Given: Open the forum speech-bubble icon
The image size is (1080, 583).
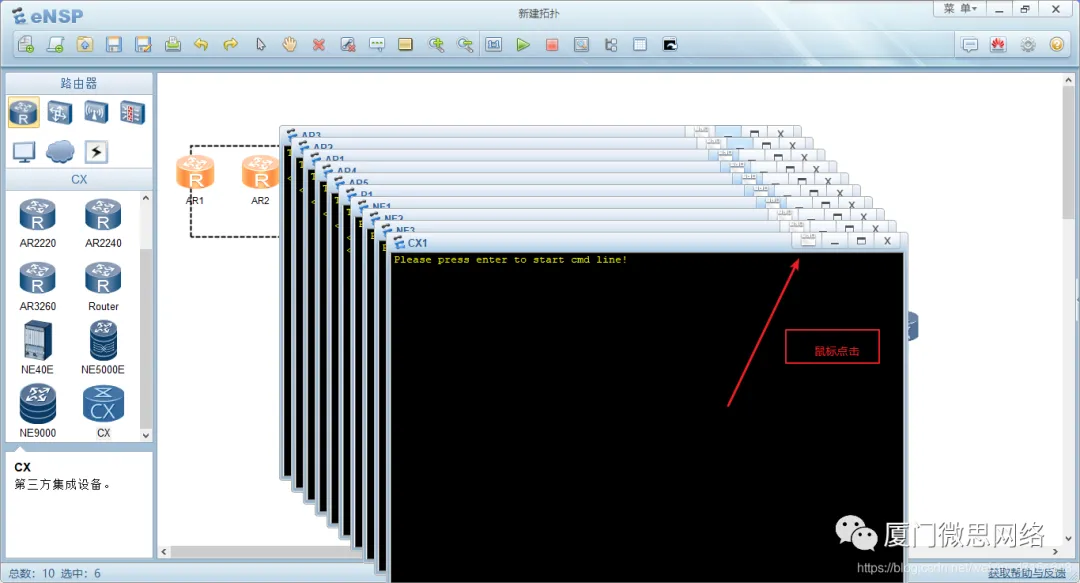Looking at the screenshot, I should (x=970, y=45).
